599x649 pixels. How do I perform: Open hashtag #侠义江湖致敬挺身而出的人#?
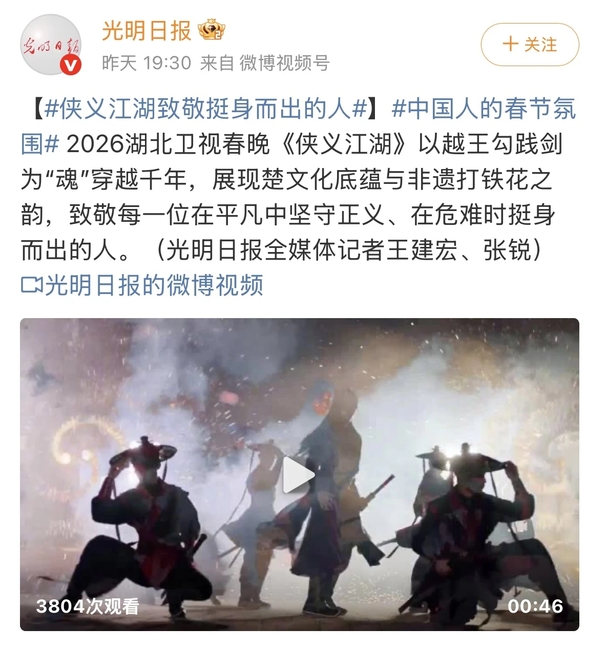[x=206, y=110]
